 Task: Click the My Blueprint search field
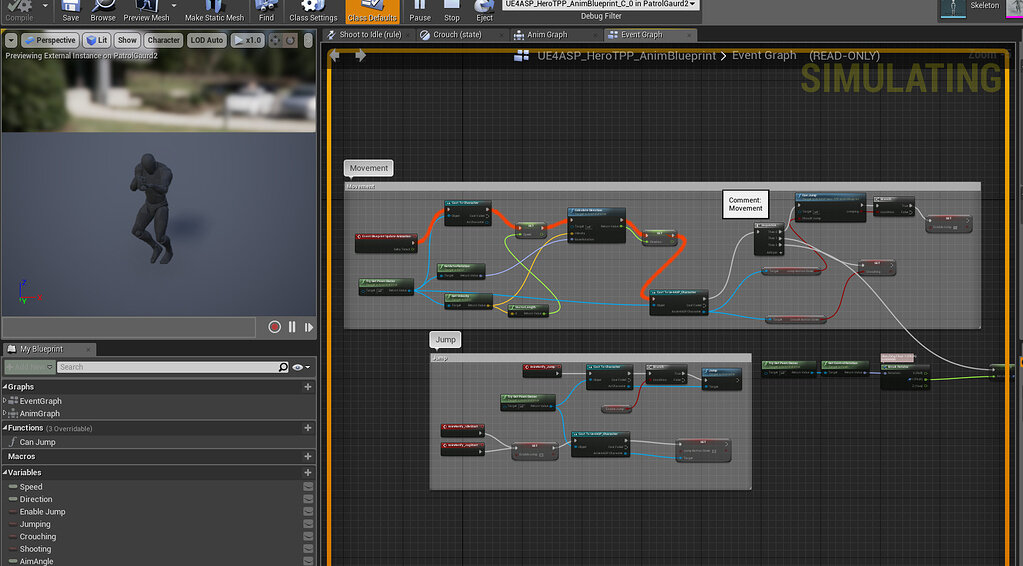[170, 367]
